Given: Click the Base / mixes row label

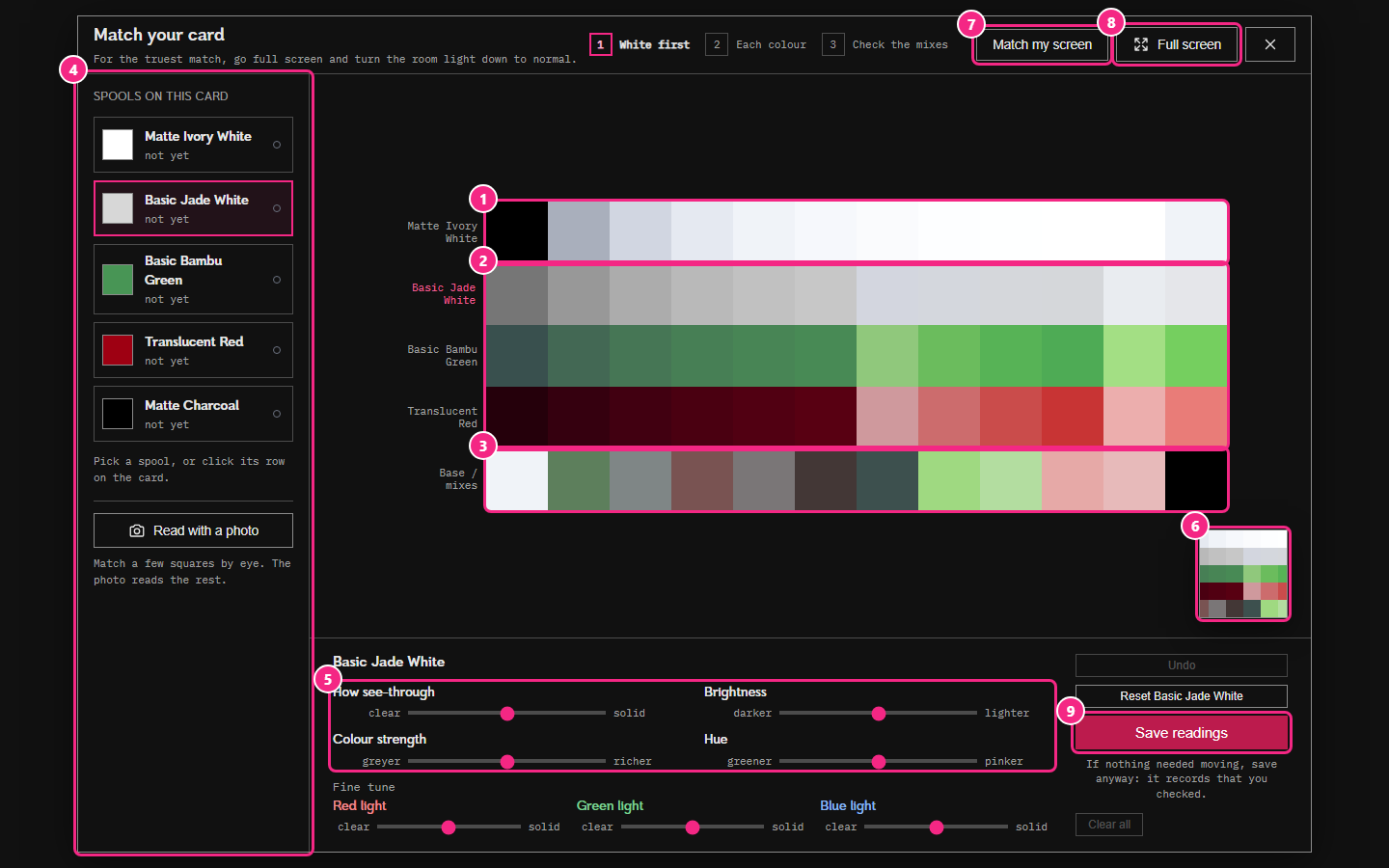Looking at the screenshot, I should pos(458,479).
